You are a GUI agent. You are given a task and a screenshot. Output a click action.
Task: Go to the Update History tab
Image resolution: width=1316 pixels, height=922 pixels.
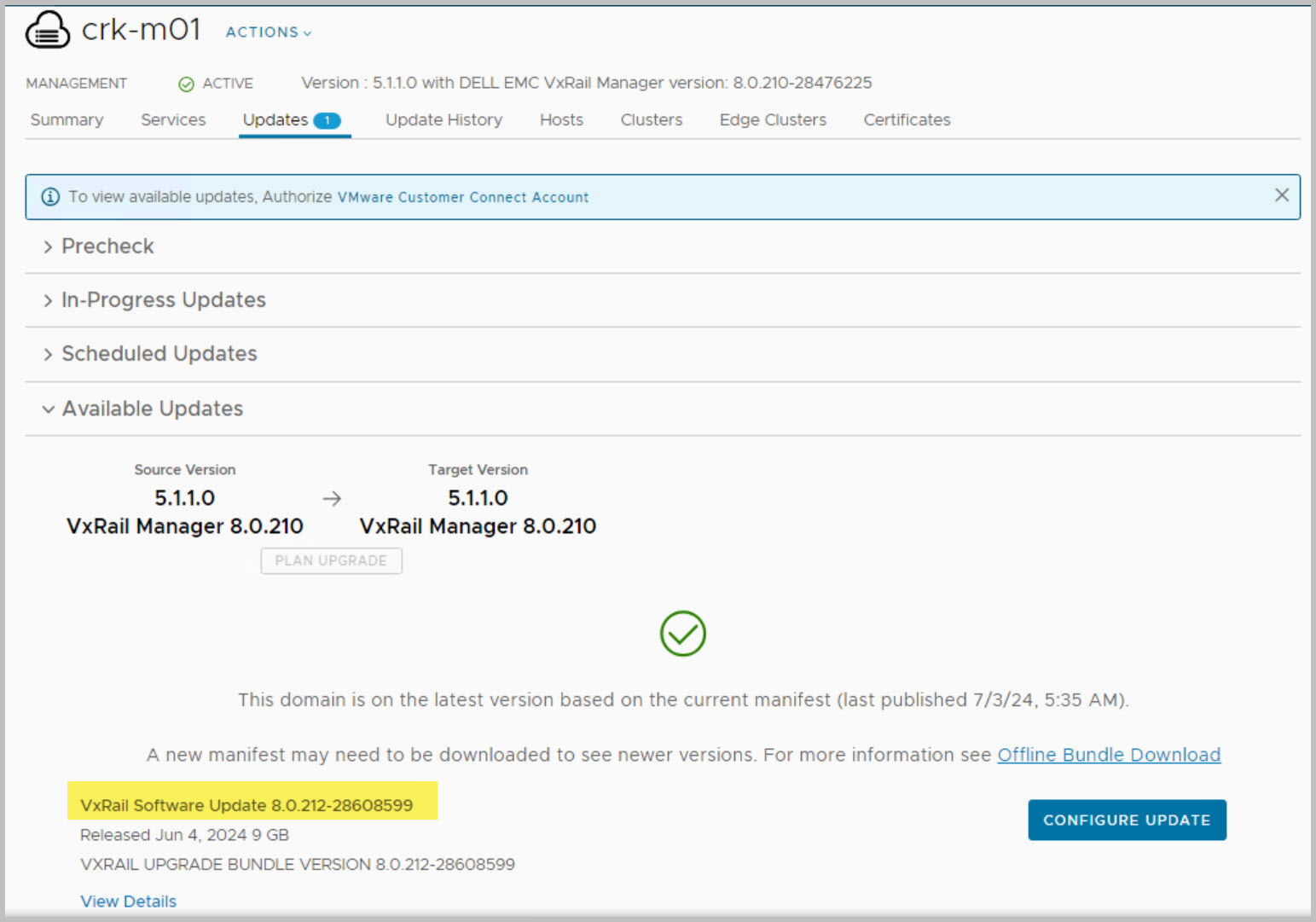(x=443, y=120)
